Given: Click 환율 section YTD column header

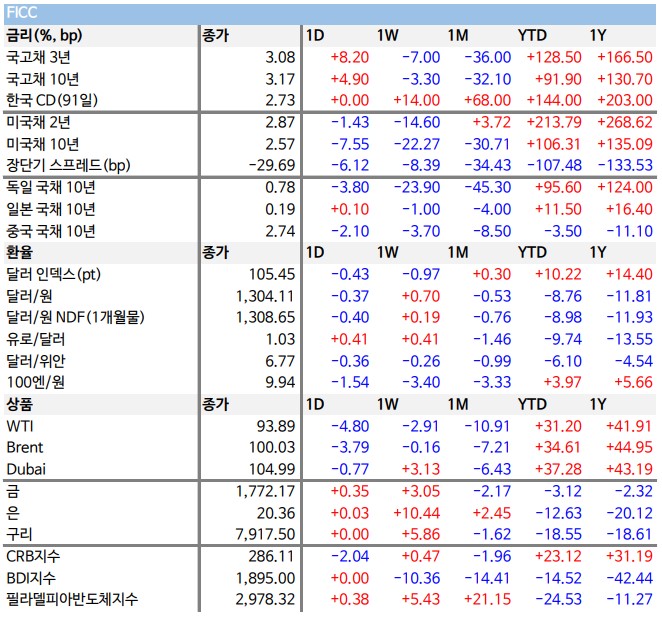Looking at the screenshot, I should pos(532,252).
